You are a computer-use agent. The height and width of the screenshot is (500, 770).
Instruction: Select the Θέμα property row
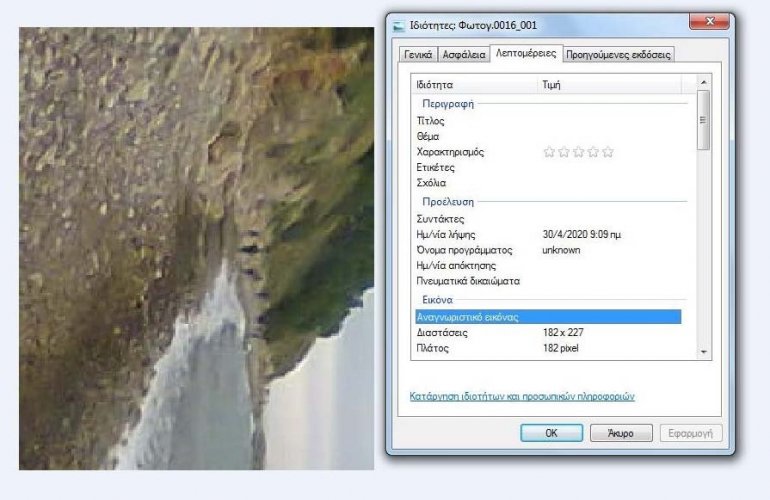[548, 136]
